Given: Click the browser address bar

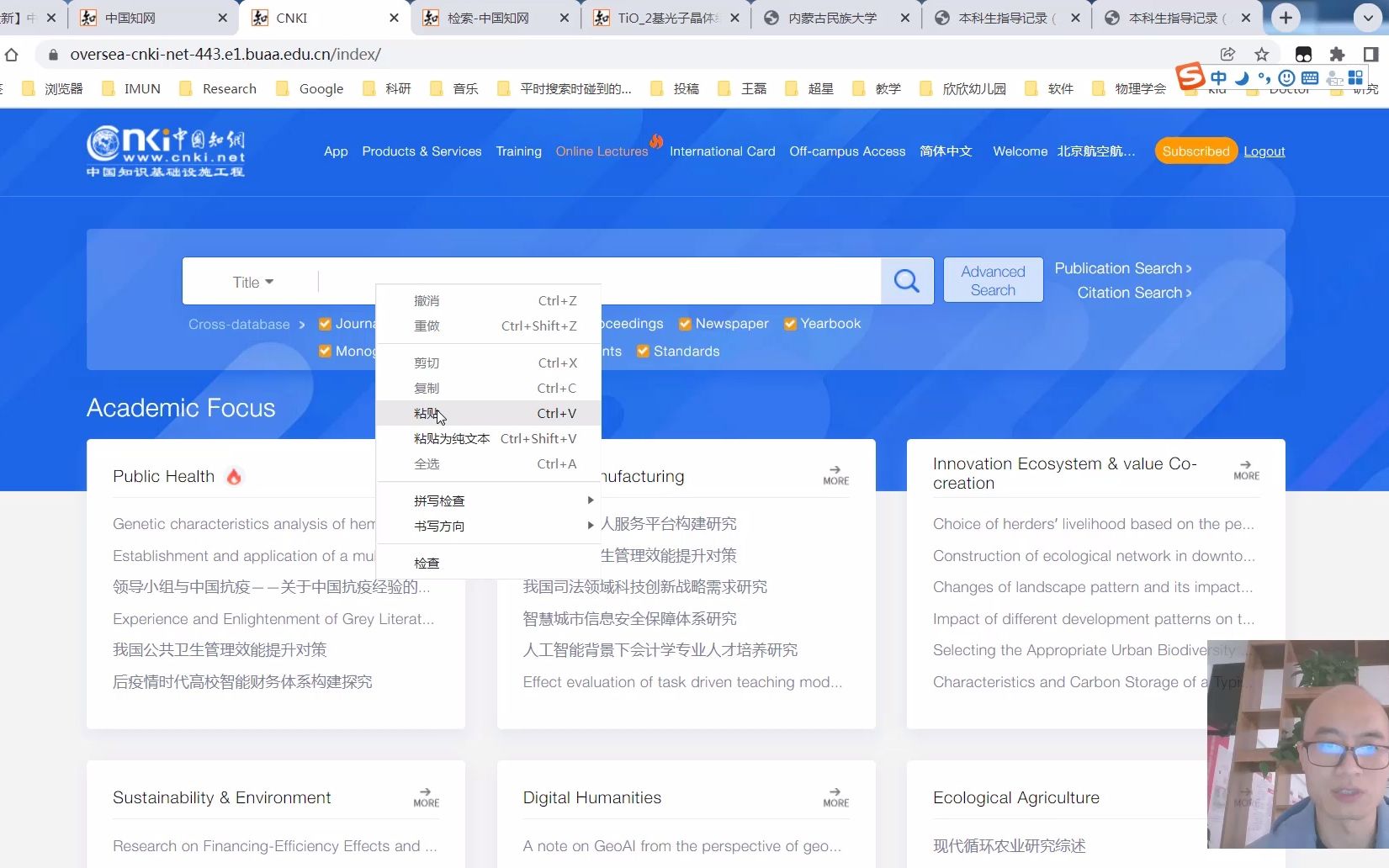Looking at the screenshot, I should [x=623, y=55].
